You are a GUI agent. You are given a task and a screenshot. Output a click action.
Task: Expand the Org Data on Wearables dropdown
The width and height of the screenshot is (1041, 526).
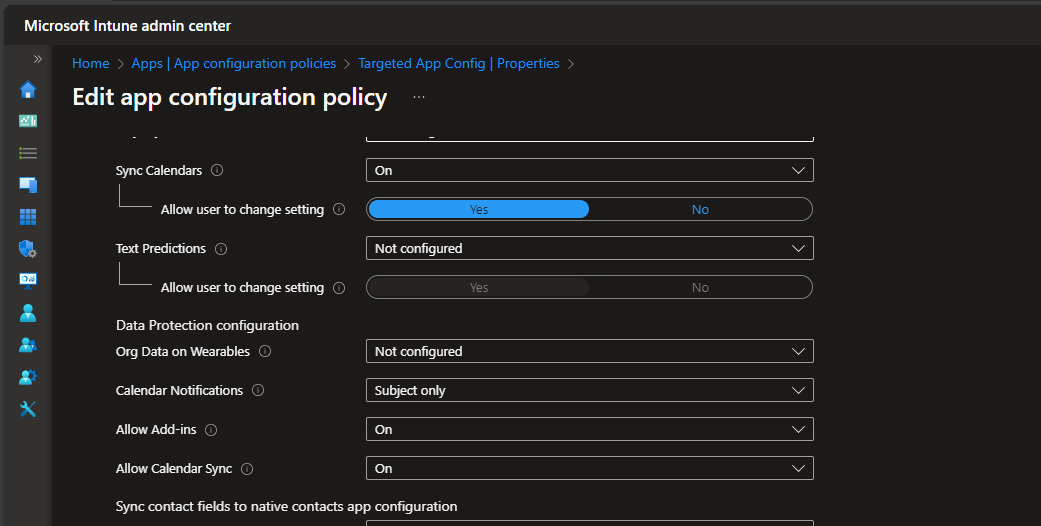589,351
